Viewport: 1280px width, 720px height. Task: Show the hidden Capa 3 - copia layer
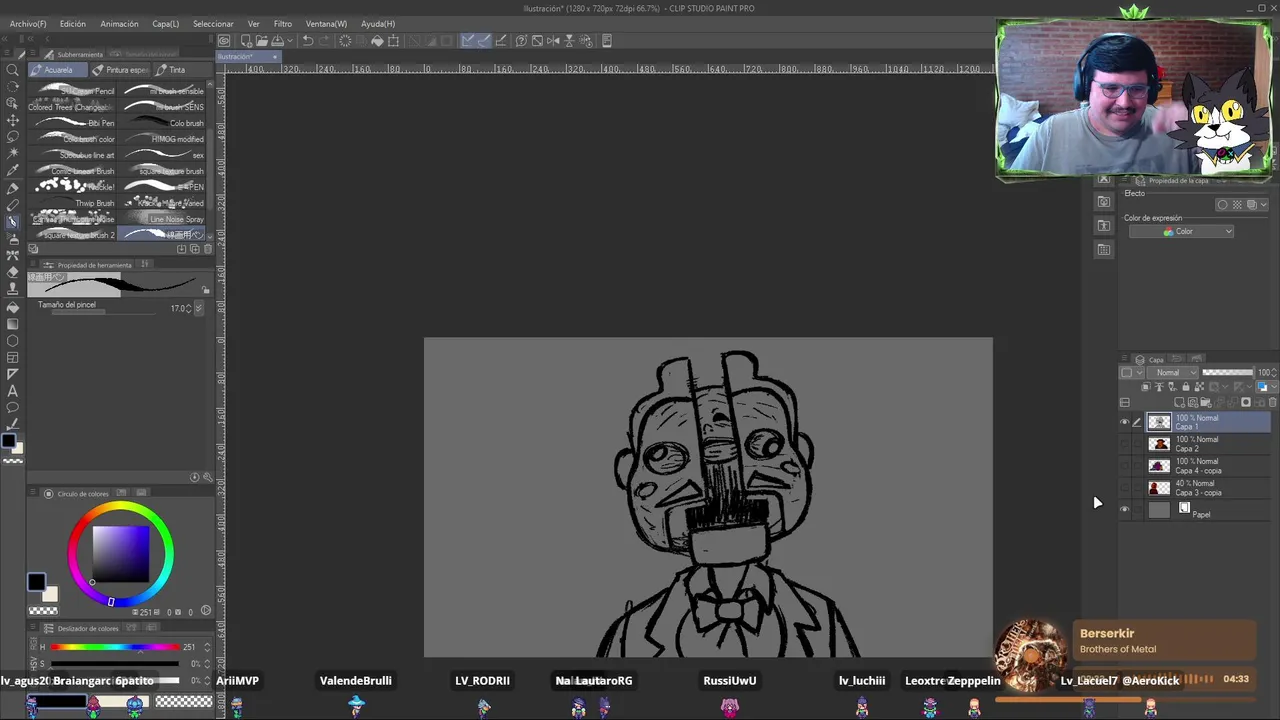1124,488
